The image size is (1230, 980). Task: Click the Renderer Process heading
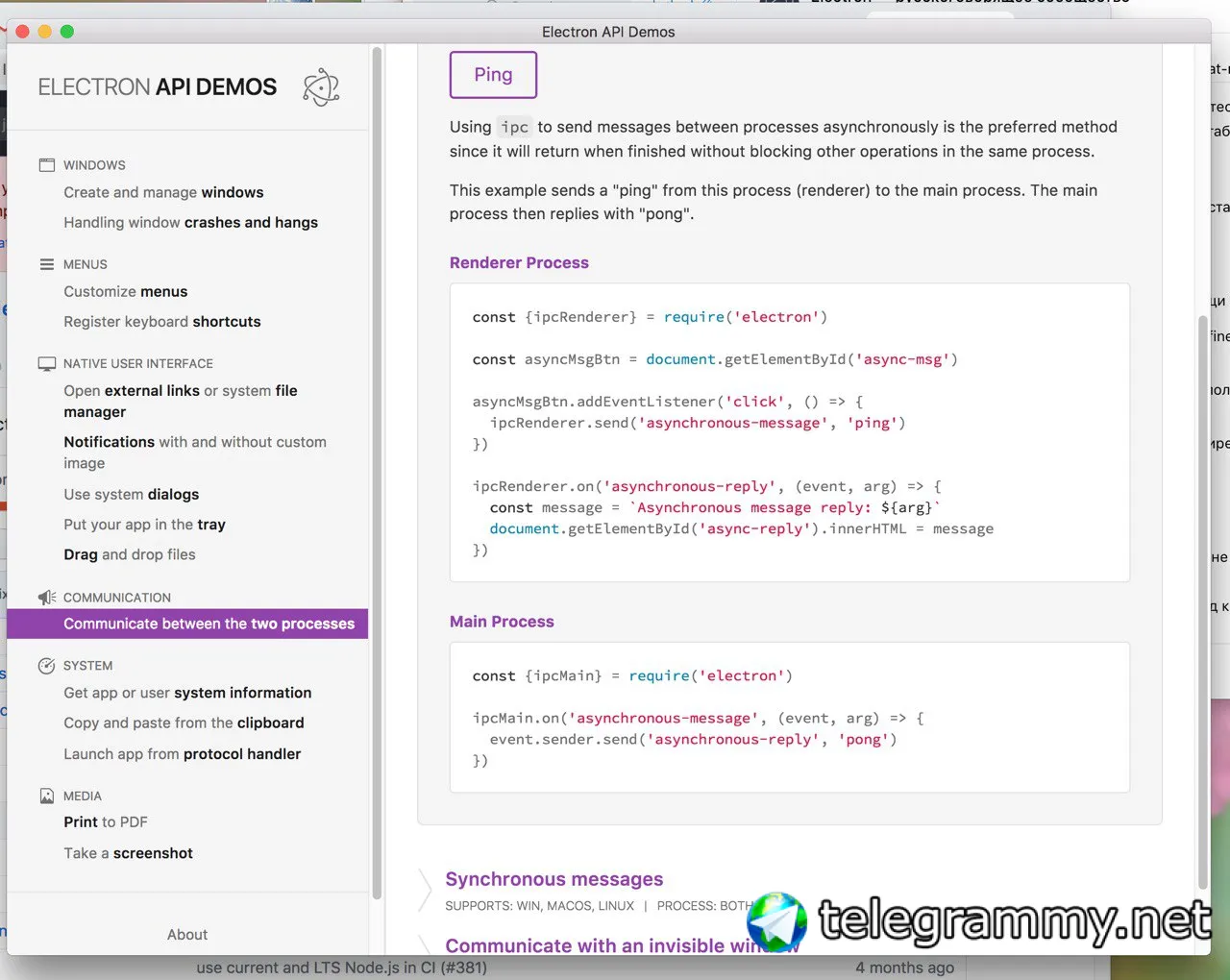pos(519,263)
